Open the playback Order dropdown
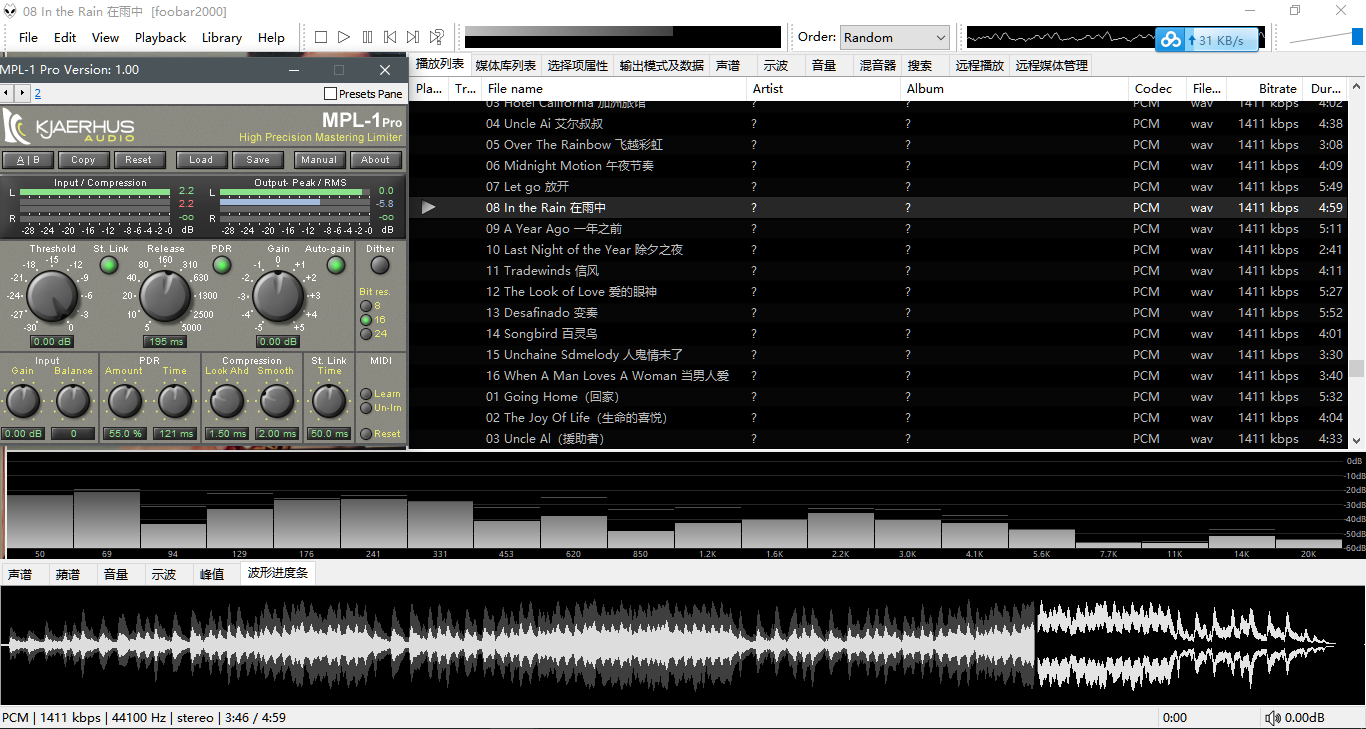The height and width of the screenshot is (729, 1366). (894, 37)
